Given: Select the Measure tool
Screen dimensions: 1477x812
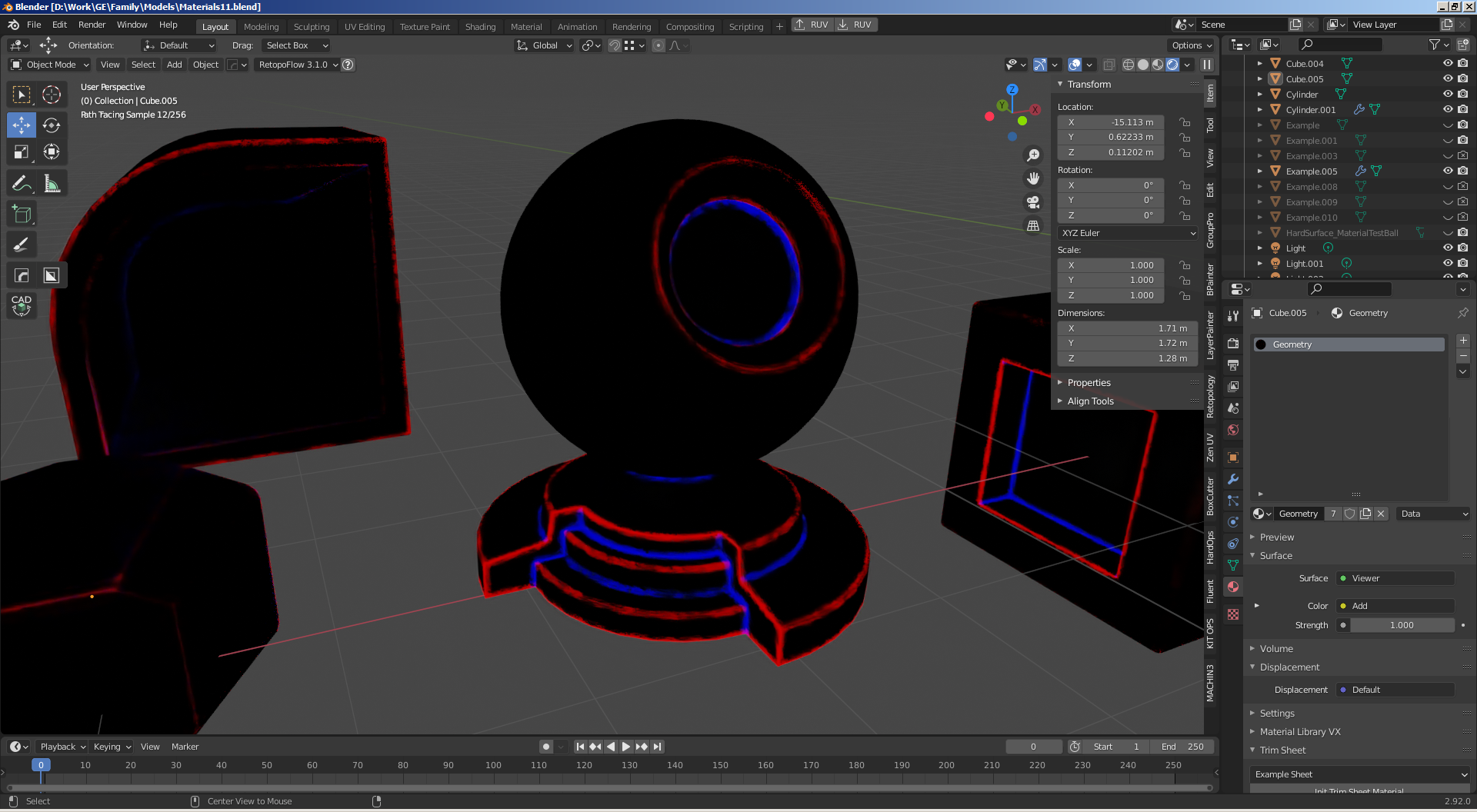Looking at the screenshot, I should pos(52,184).
